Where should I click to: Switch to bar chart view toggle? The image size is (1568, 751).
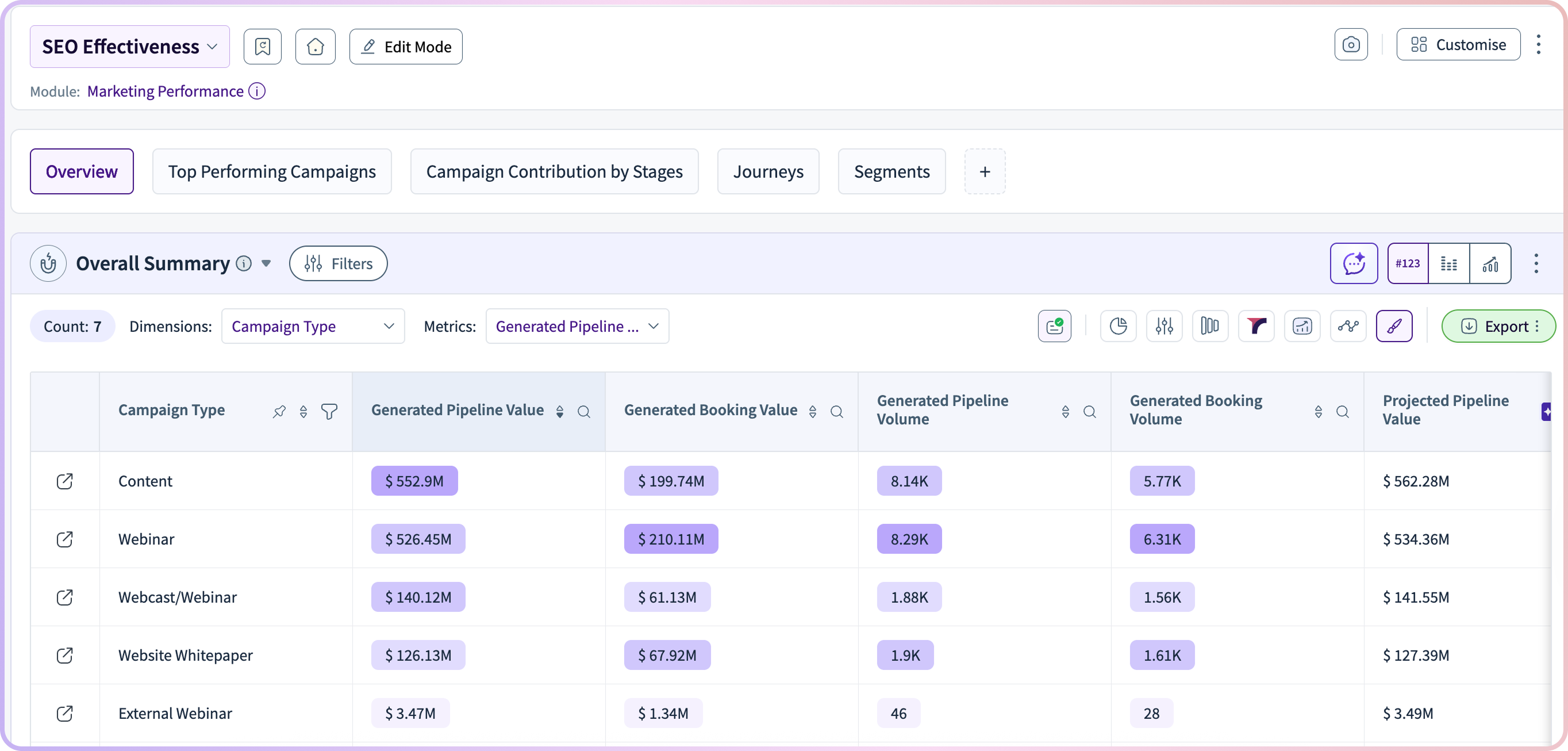(x=1490, y=264)
